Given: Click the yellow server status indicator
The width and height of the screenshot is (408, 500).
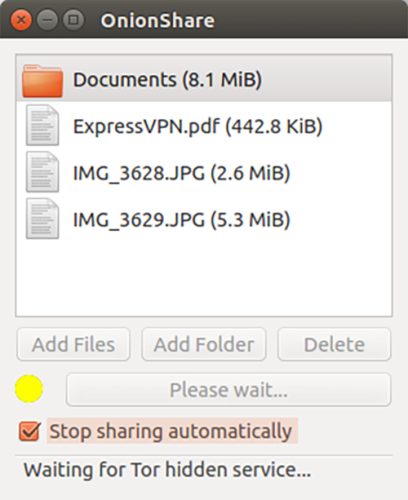Looking at the screenshot, I should click(x=29, y=388).
